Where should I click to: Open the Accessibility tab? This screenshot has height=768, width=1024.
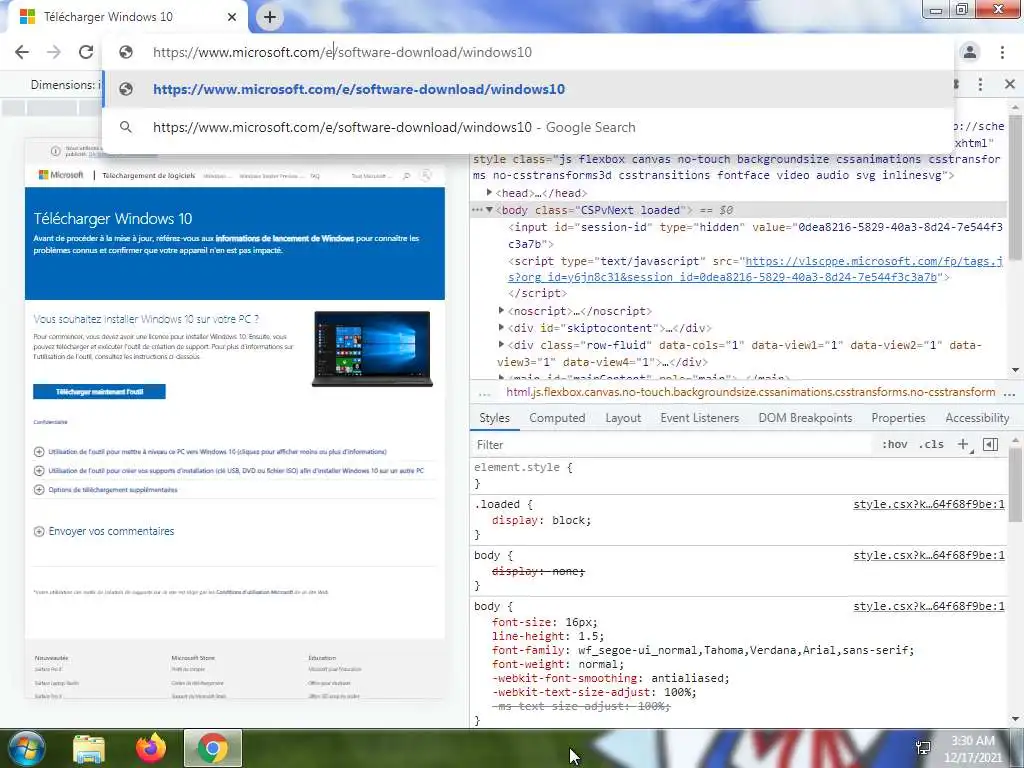click(977, 418)
